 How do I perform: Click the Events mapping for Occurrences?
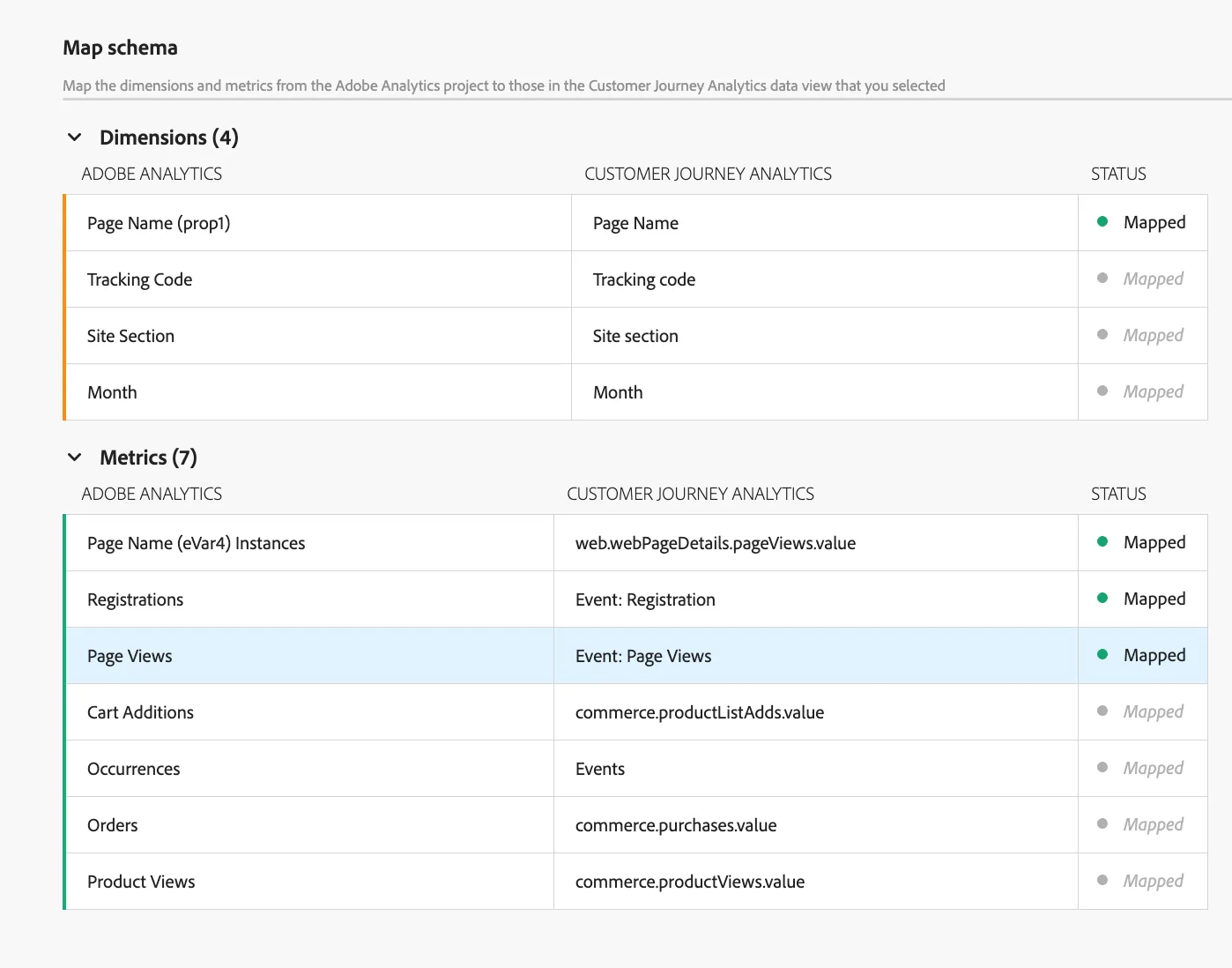(816, 769)
